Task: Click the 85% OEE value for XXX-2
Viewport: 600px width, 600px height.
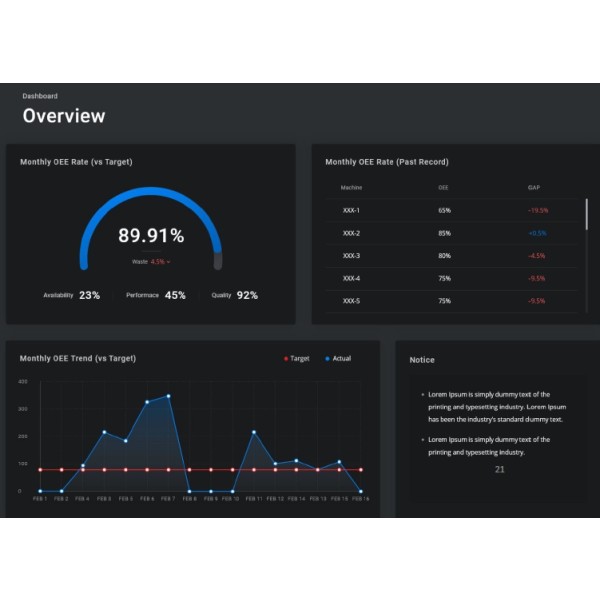Action: pyautogui.click(x=444, y=233)
